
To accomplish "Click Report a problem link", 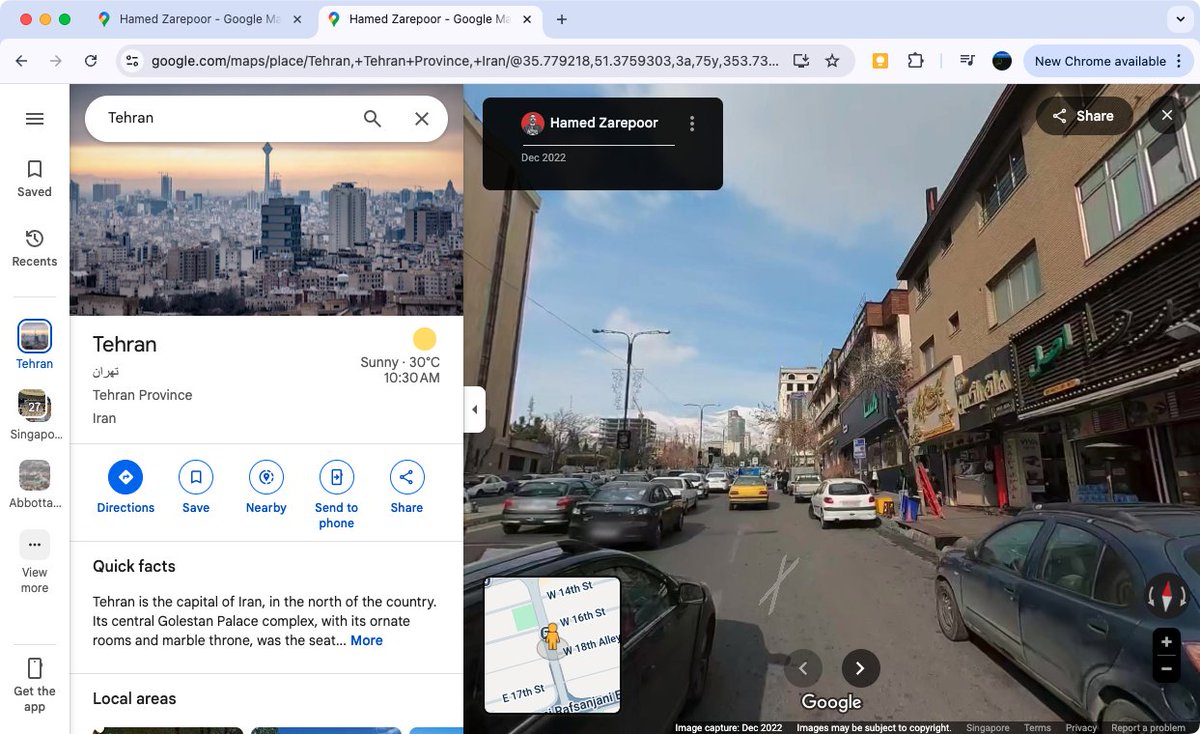I will pyautogui.click(x=1148, y=728).
